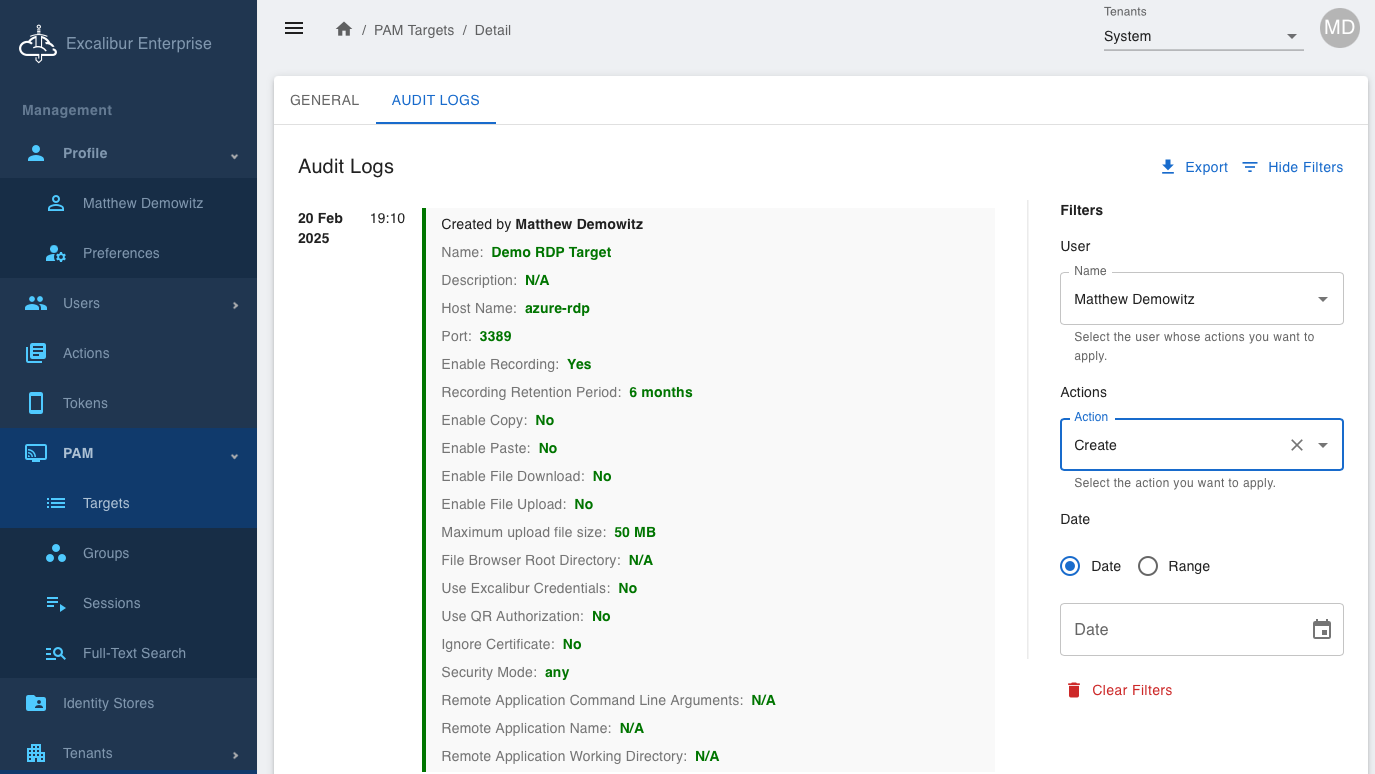Clear the Create action with X icon

click(1297, 445)
